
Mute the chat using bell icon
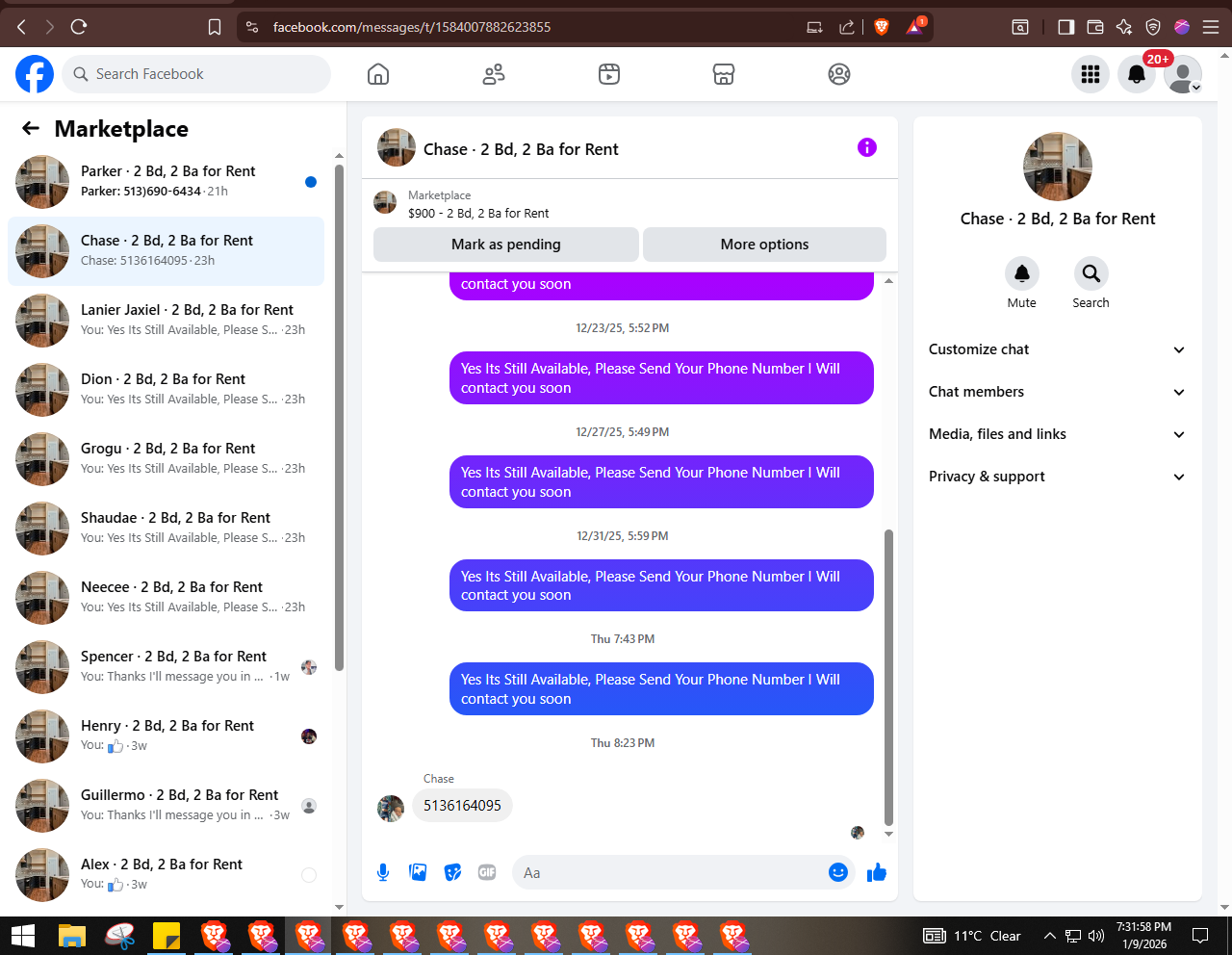tap(1022, 273)
